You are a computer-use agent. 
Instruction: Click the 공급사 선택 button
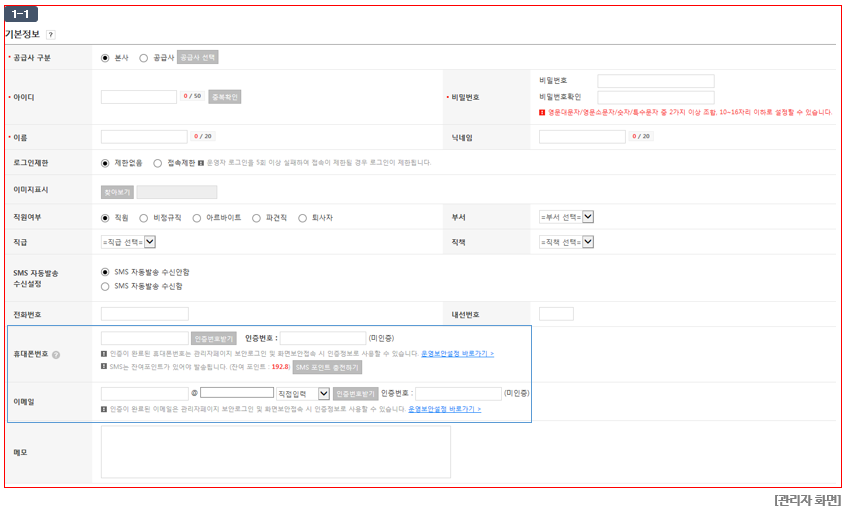click(197, 57)
